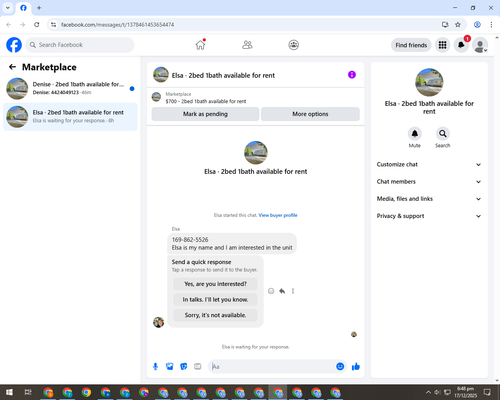
Task: Click the Mark as pending button
Action: click(205, 114)
